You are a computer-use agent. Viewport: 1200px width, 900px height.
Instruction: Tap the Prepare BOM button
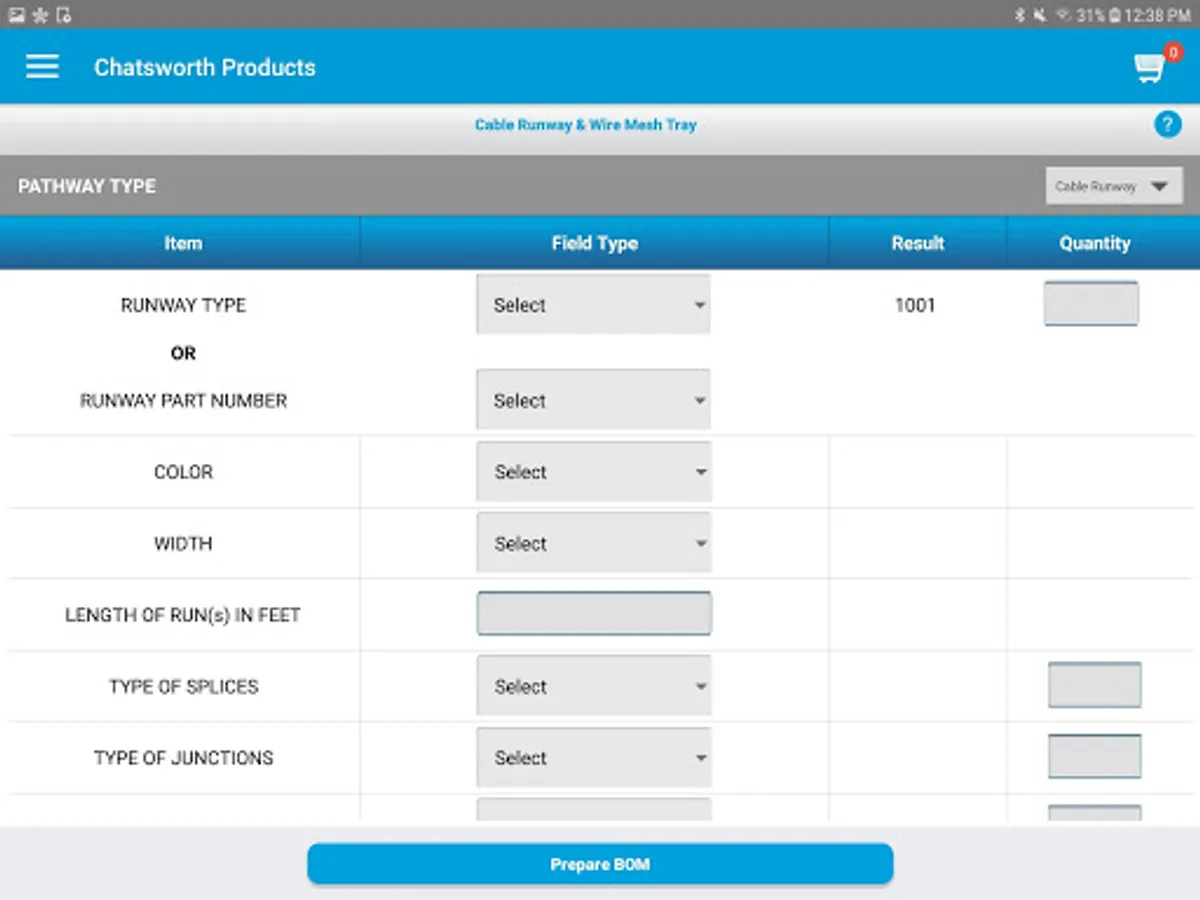tap(600, 864)
